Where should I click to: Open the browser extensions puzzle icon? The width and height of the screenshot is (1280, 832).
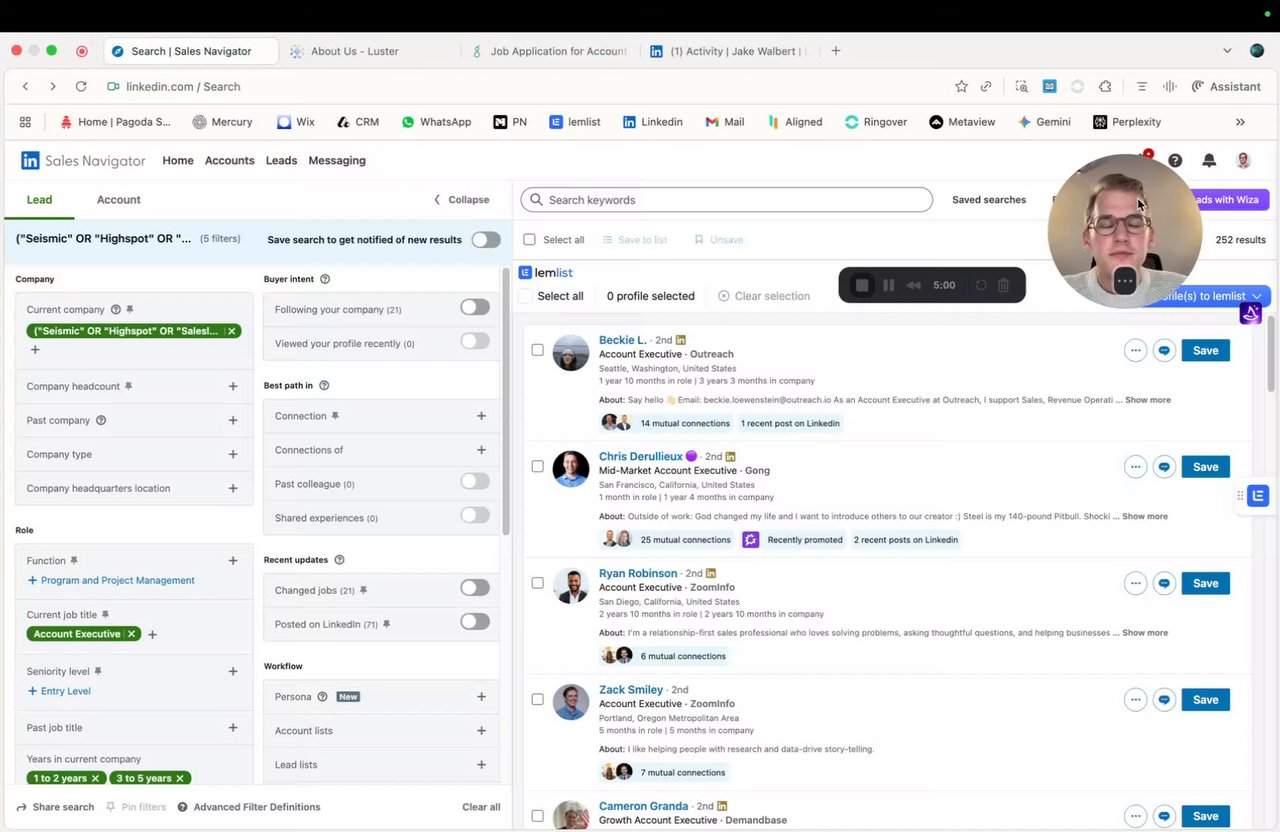[x=1105, y=87]
